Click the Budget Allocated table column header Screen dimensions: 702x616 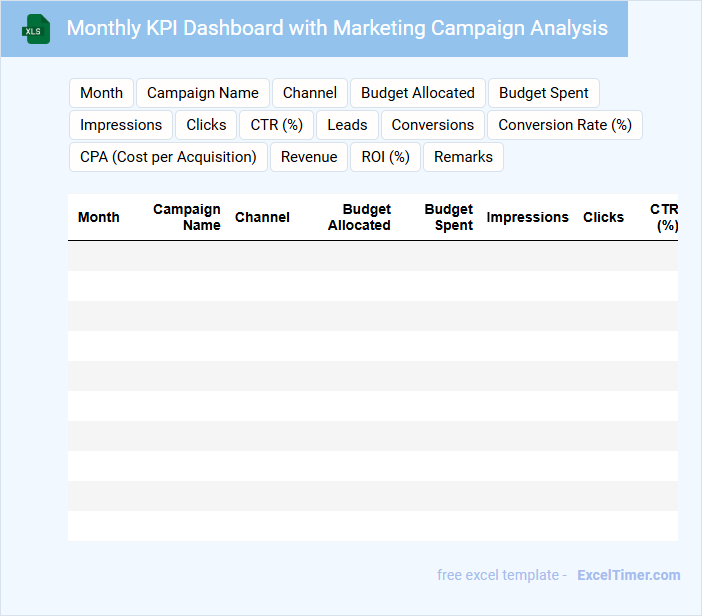point(359,217)
